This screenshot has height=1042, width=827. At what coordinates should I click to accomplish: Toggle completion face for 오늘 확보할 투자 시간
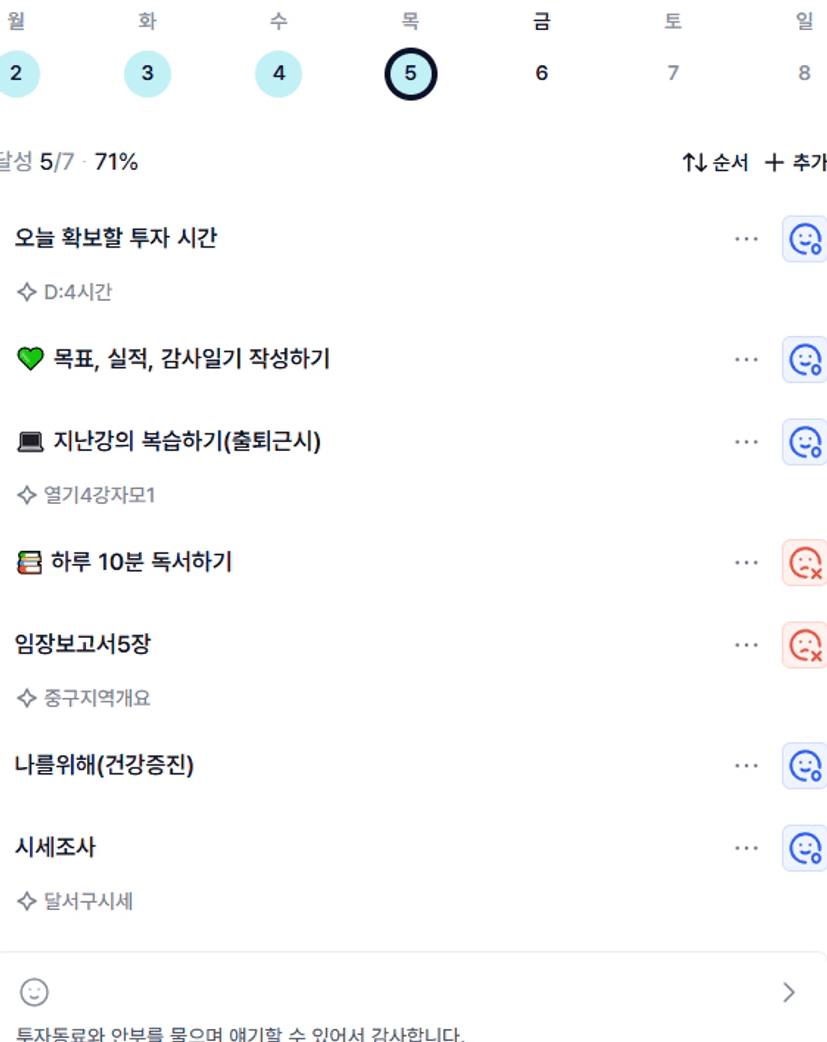tap(804, 239)
